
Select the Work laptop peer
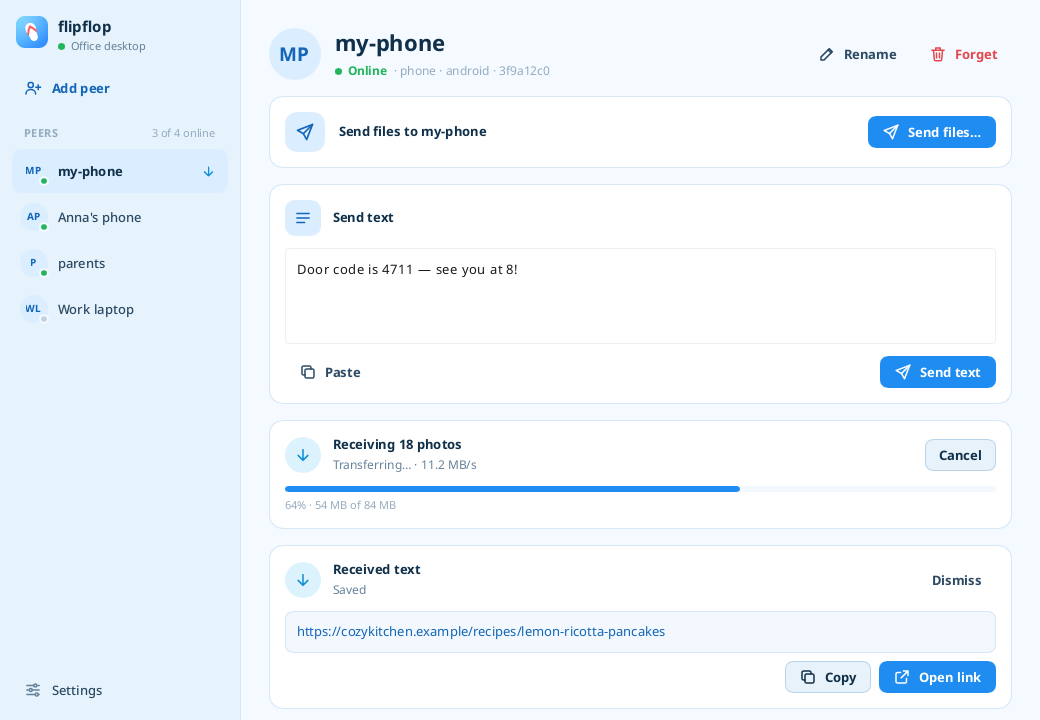[120, 309]
